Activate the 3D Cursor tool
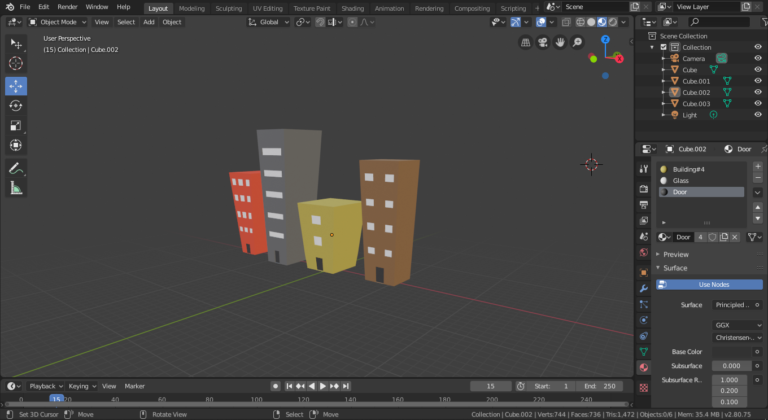 (16, 63)
